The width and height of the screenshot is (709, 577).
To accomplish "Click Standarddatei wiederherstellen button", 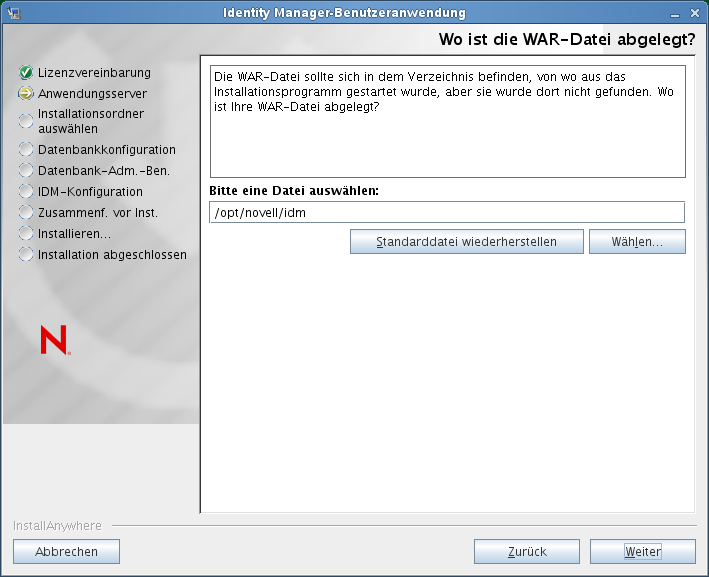I will point(467,241).
